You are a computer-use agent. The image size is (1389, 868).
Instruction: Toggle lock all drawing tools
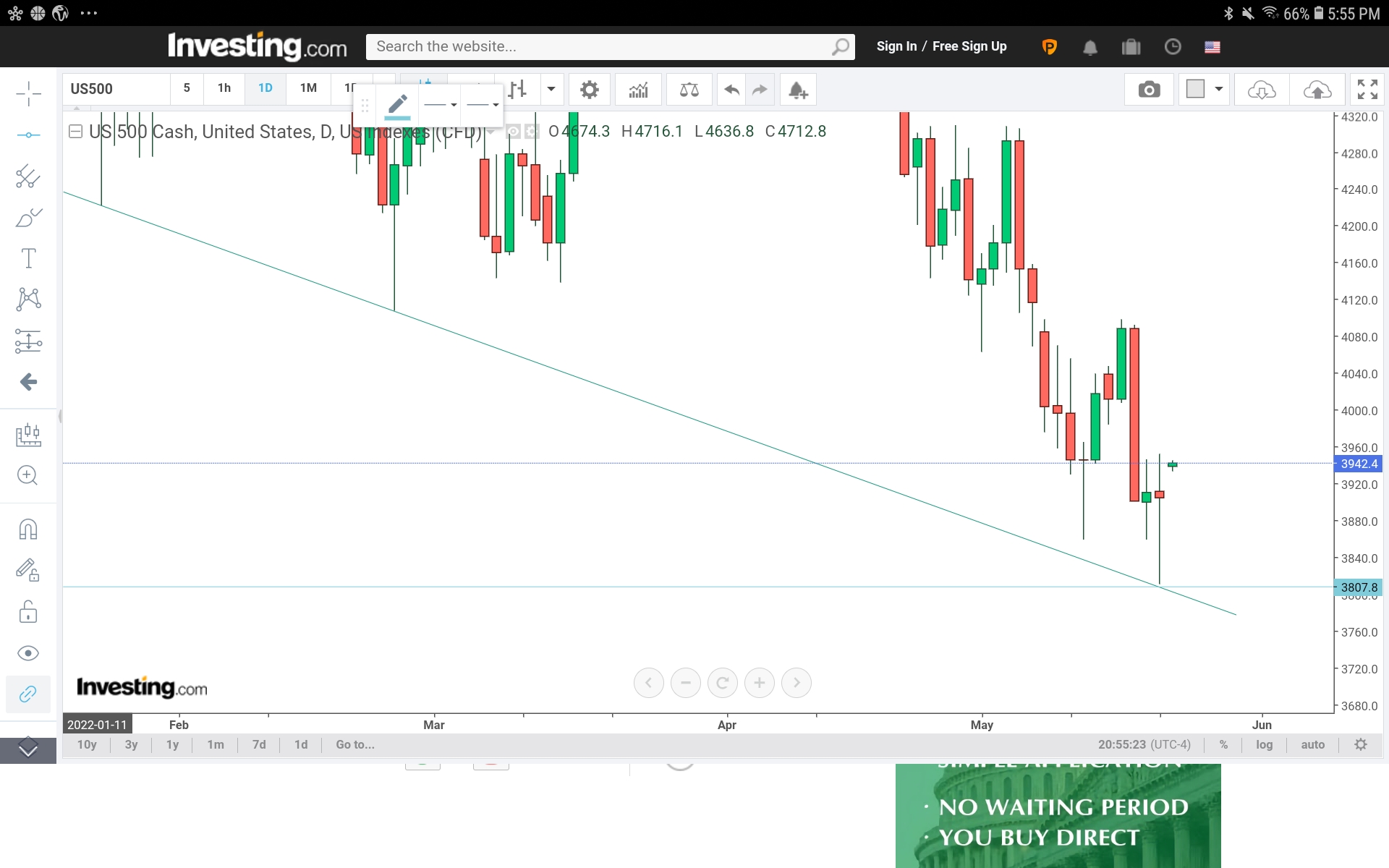pyautogui.click(x=28, y=612)
